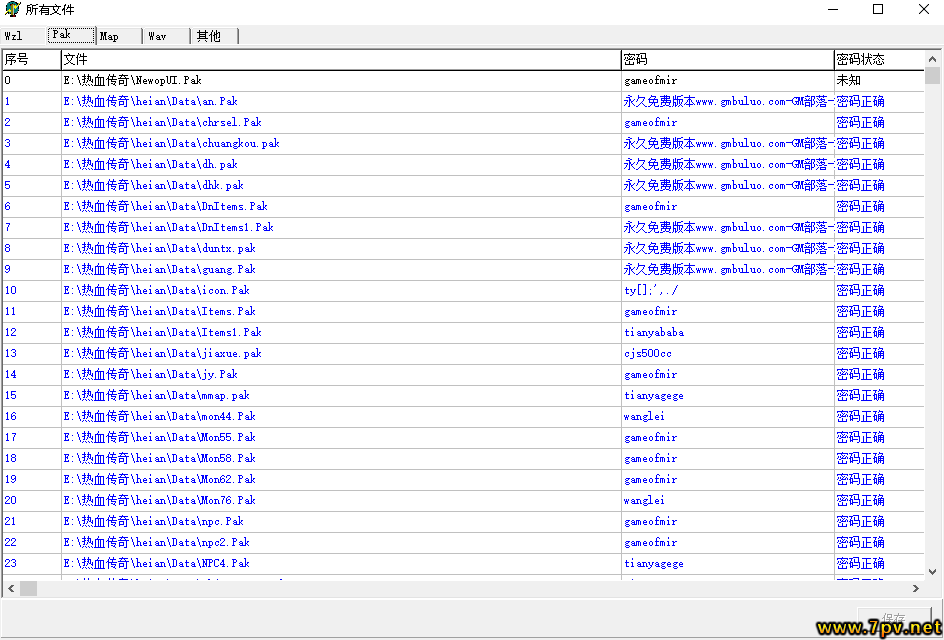Click the 密码 column header
Viewport: 944px width, 640px height.
point(726,59)
